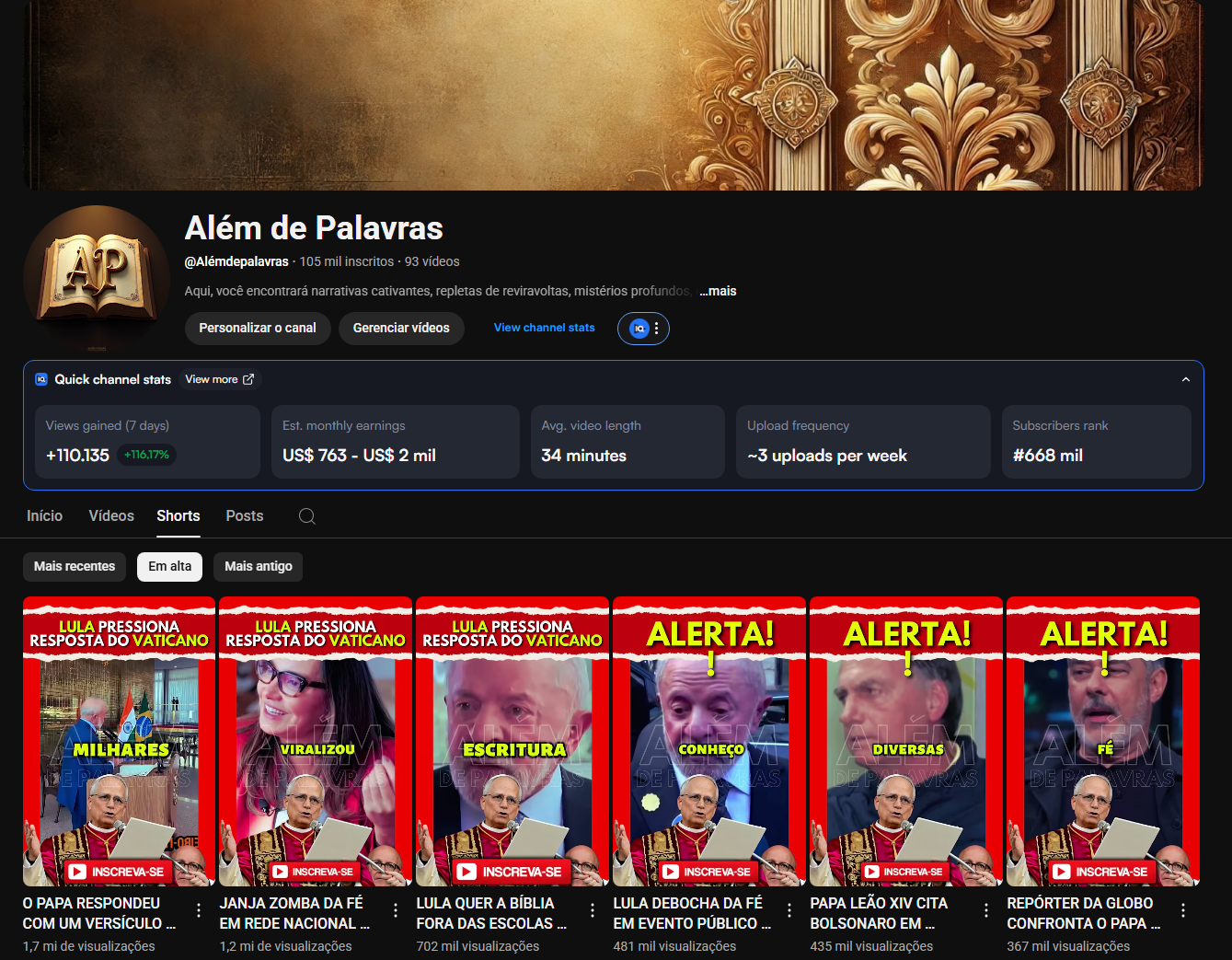Click the channel description starting 'Aqui, você encontrará'
Viewport: 1232px width, 960px height.
pos(438,291)
